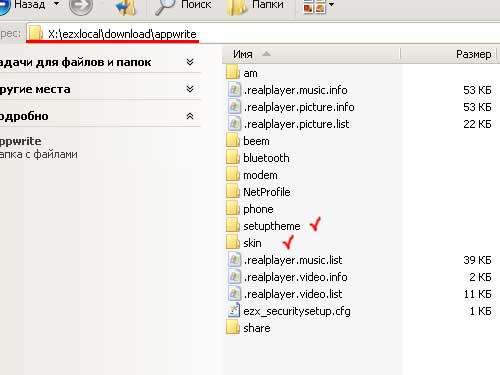
Task: Select the NetProfile folder icon
Action: click(x=233, y=192)
